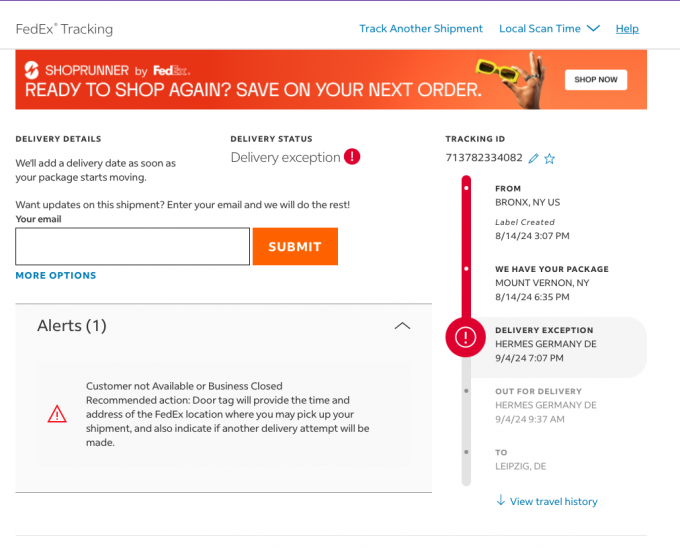This screenshot has height=548, width=680.
Task: Click the ShopRunner logo icon in banner
Action: click(x=31, y=70)
